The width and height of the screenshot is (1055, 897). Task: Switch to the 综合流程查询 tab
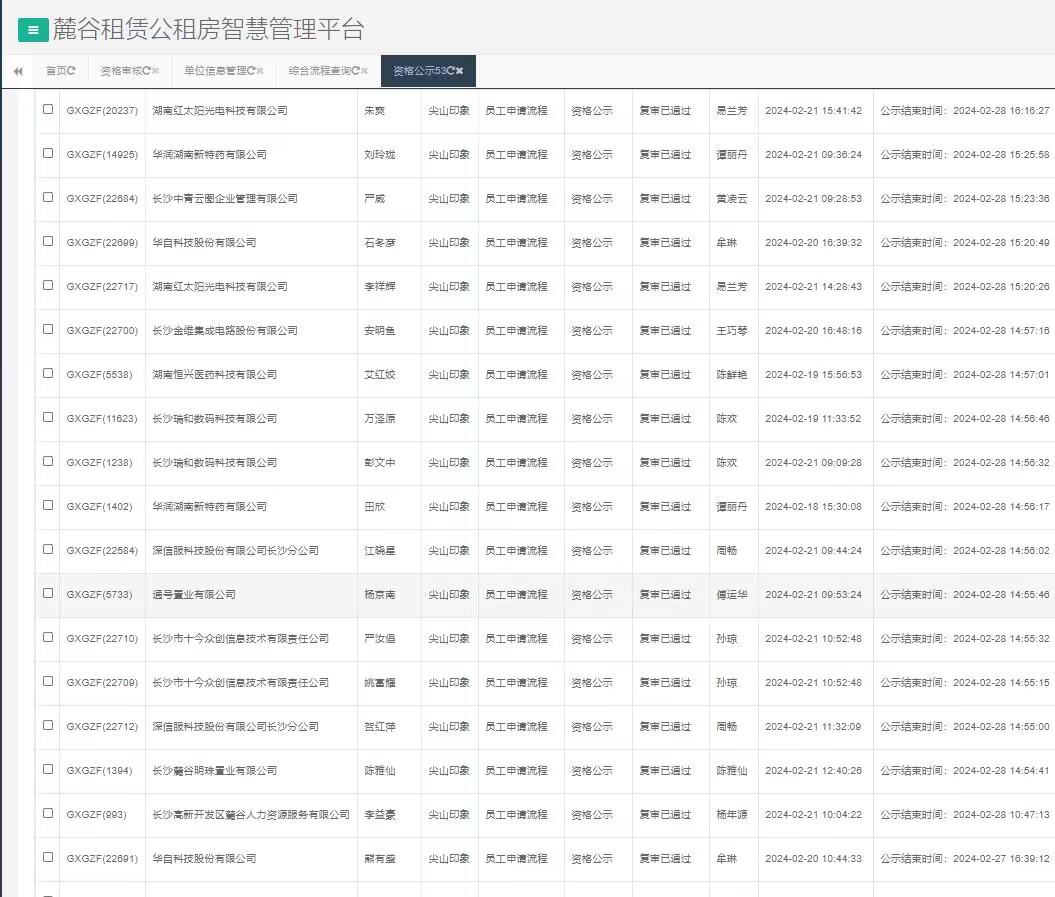coord(318,71)
